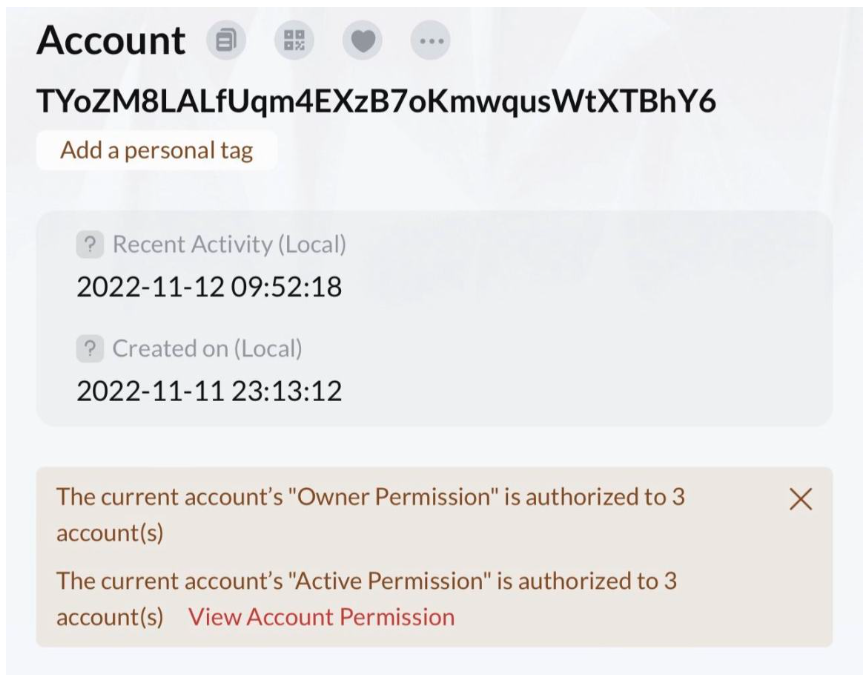Click the "Active Permission" text in notice
Image resolution: width=867 pixels, height=677 pixels.
[390, 581]
